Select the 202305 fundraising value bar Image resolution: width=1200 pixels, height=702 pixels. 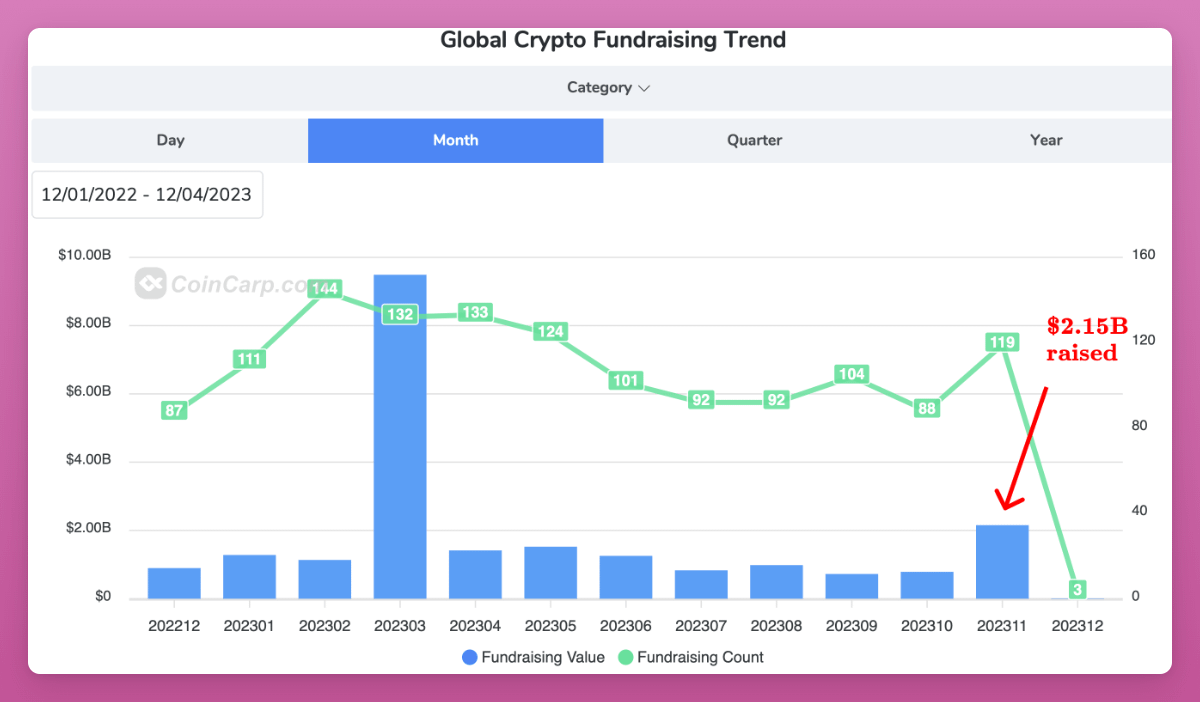[x=550, y=573]
